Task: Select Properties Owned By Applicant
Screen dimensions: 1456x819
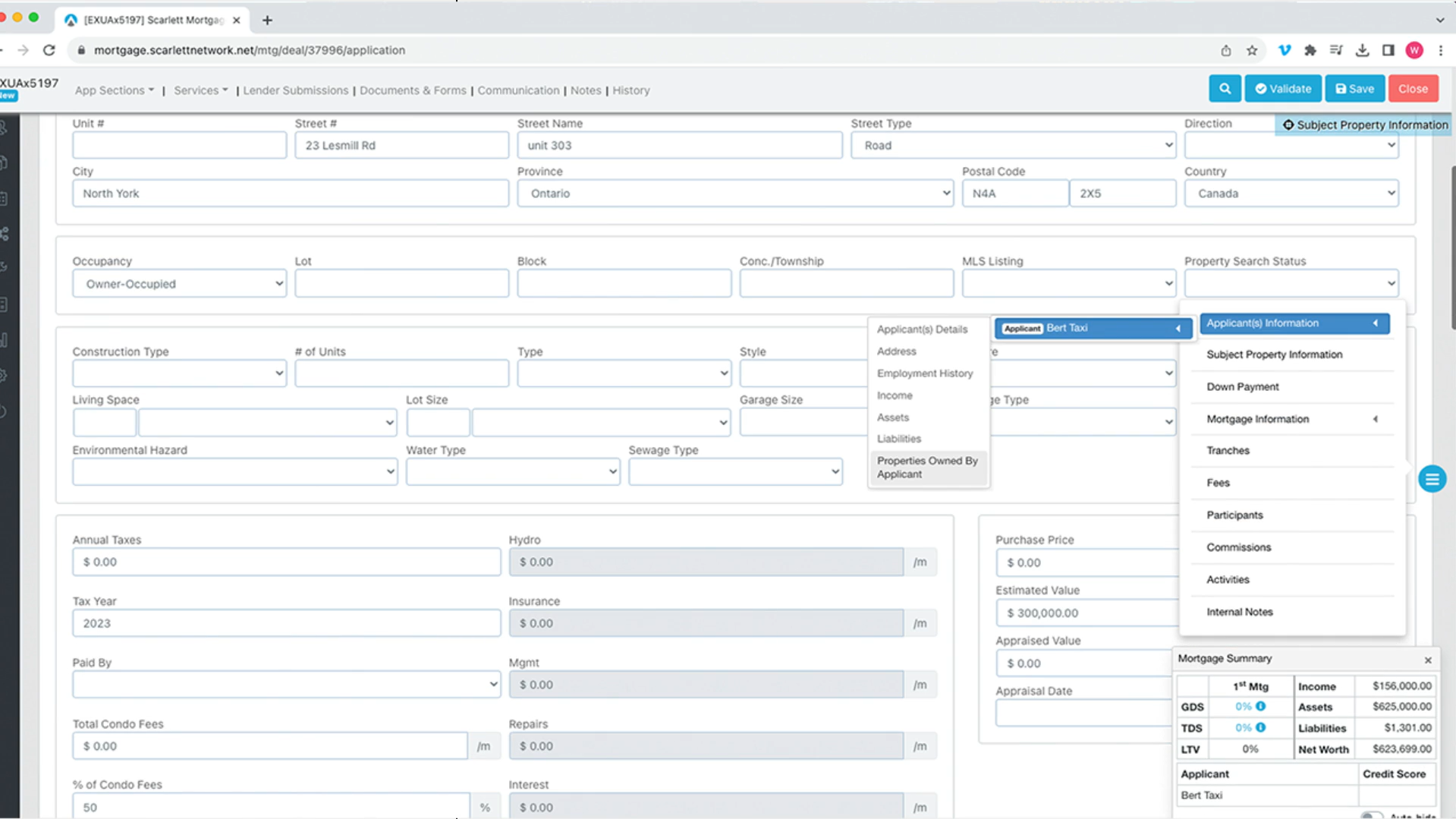Action: [x=926, y=468]
